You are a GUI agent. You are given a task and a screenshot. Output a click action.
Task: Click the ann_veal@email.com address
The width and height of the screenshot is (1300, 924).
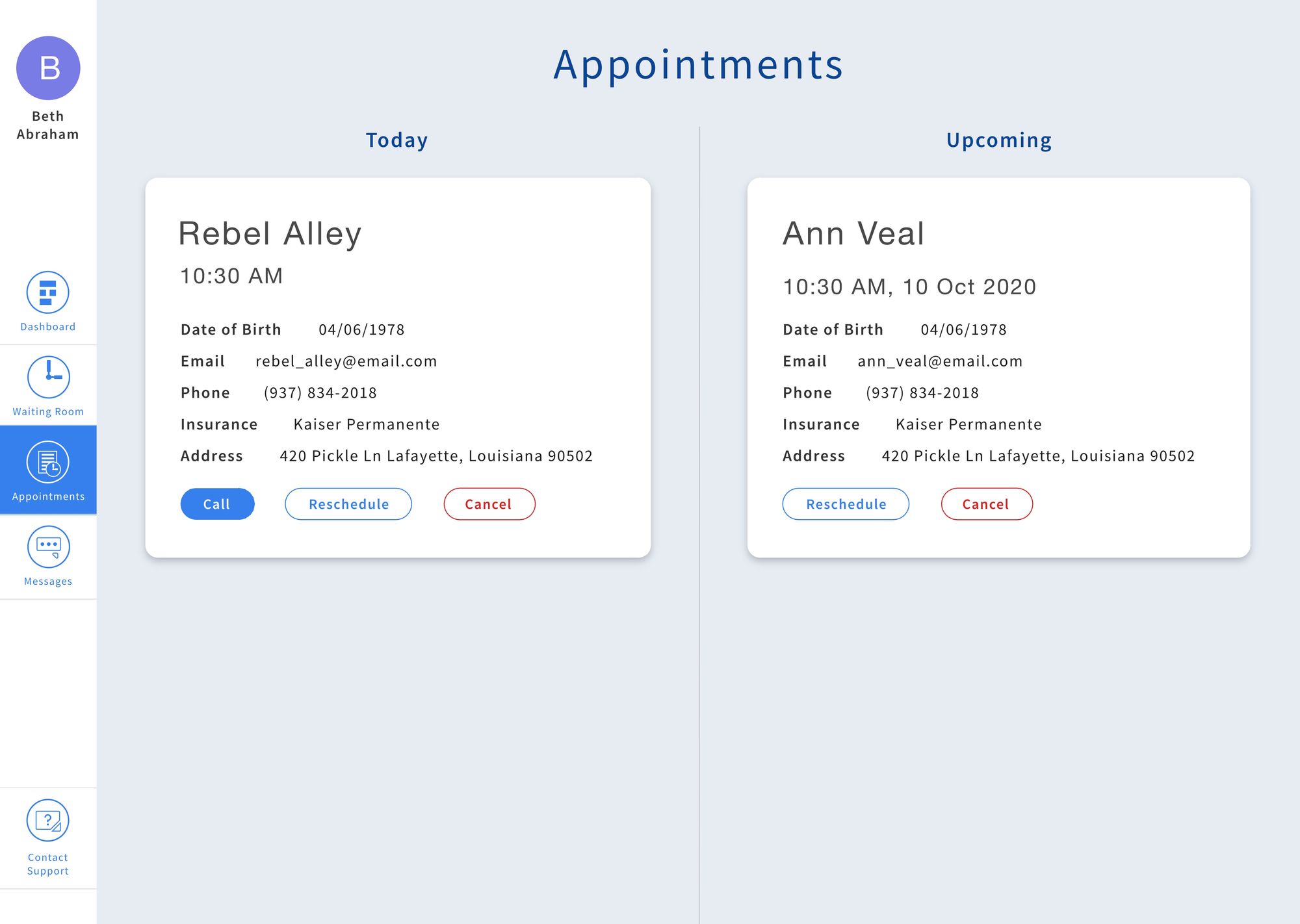pos(940,361)
